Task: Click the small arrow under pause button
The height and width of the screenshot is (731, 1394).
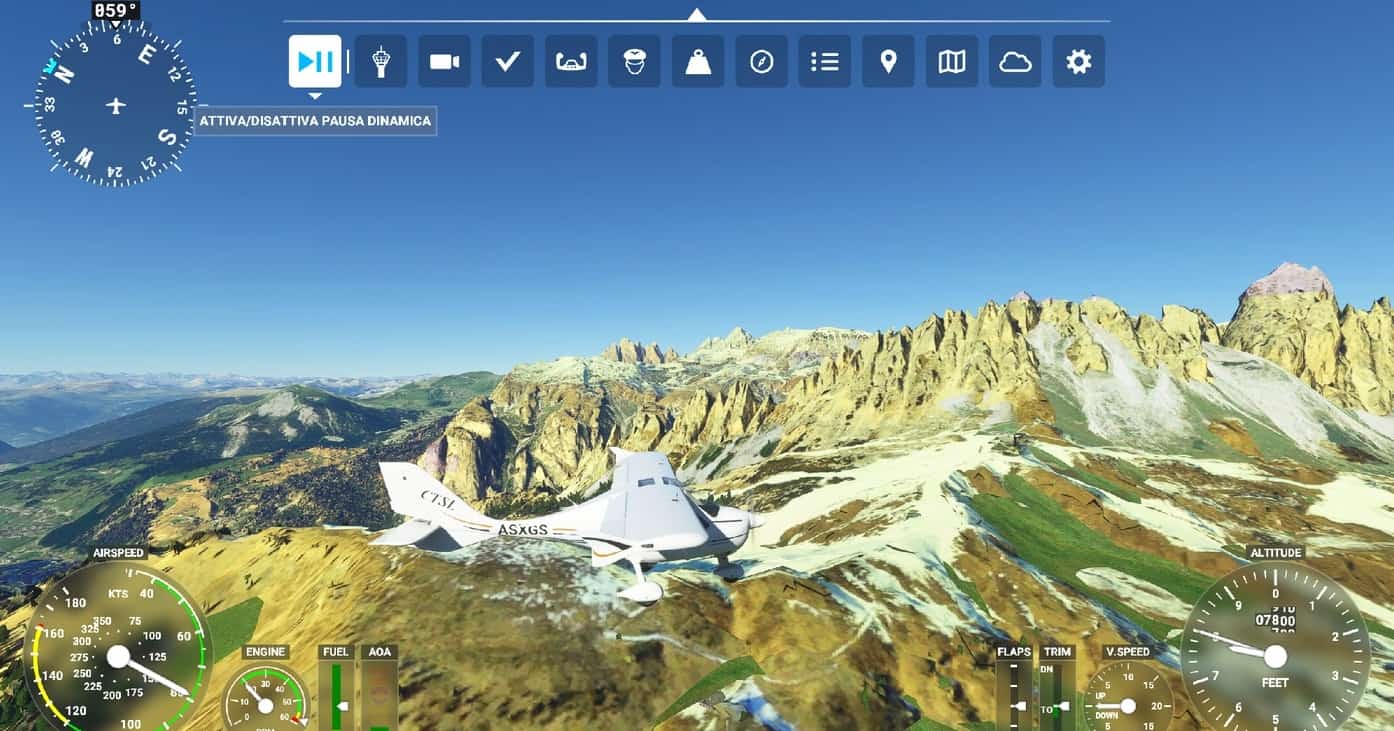Action: [x=315, y=96]
